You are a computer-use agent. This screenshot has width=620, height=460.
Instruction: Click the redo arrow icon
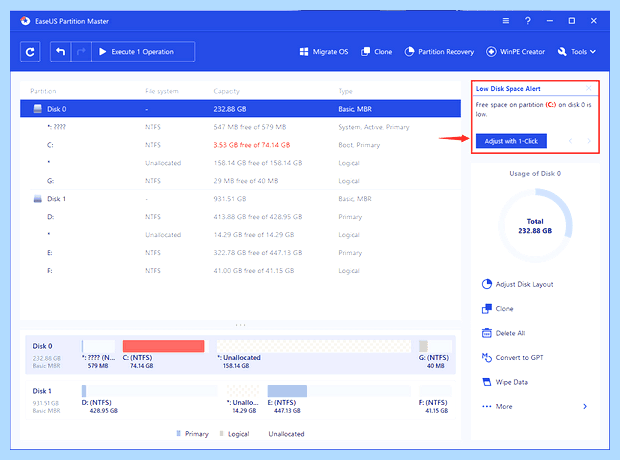(81, 52)
